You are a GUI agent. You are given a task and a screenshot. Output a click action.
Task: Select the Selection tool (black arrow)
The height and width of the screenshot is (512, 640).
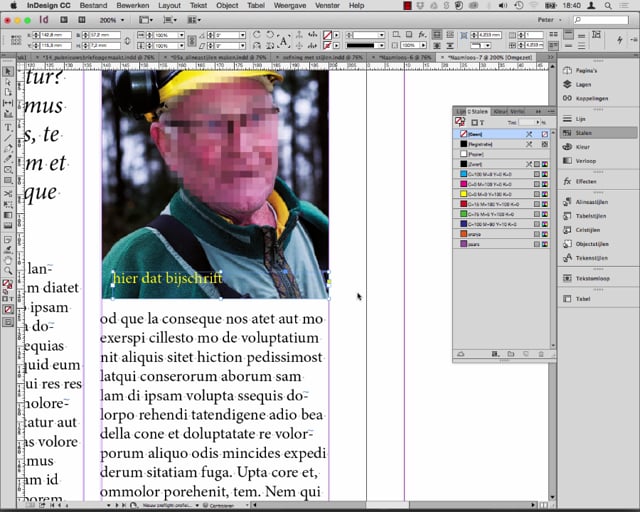[x=8, y=71]
